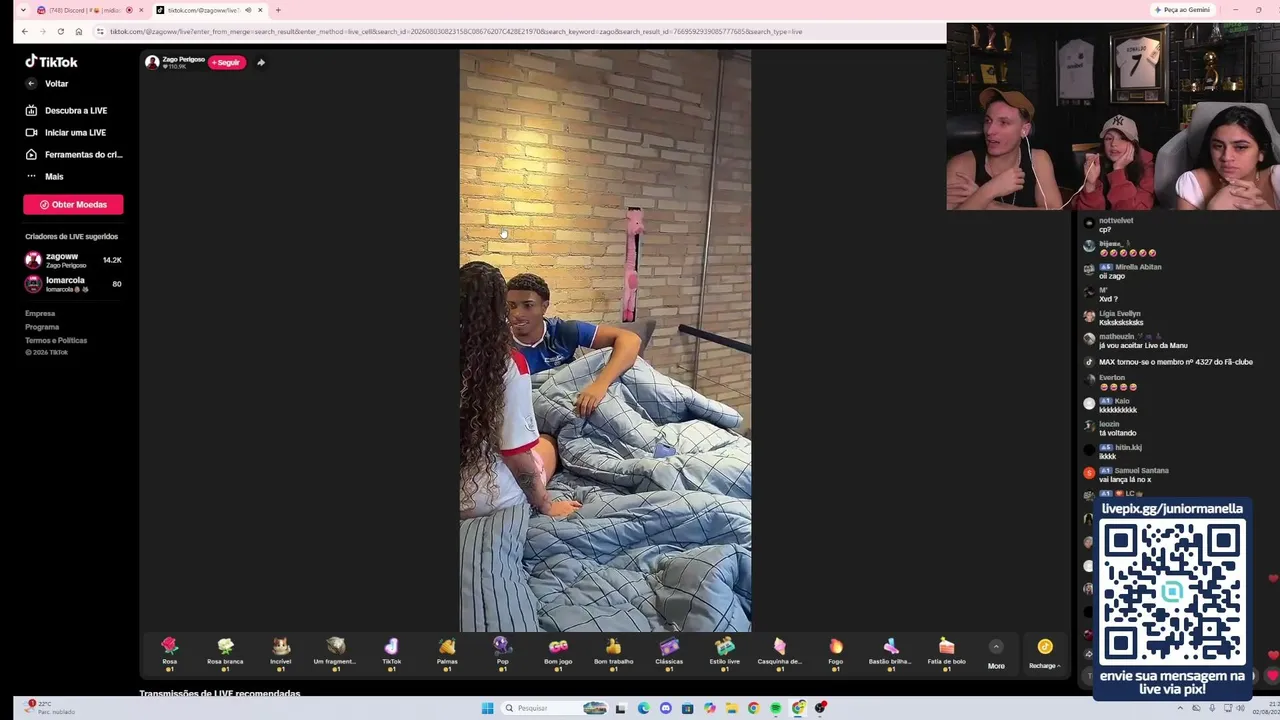Open Discord from the taskbar
Viewport: 1280px width, 720px height.
(665, 708)
